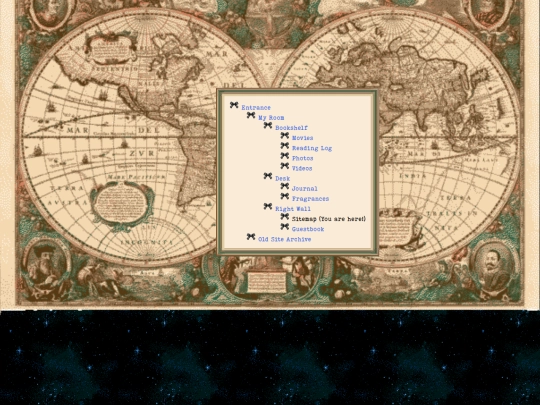This screenshot has width=540, height=405.
Task: Open the Guestbook link
Action: point(308,229)
